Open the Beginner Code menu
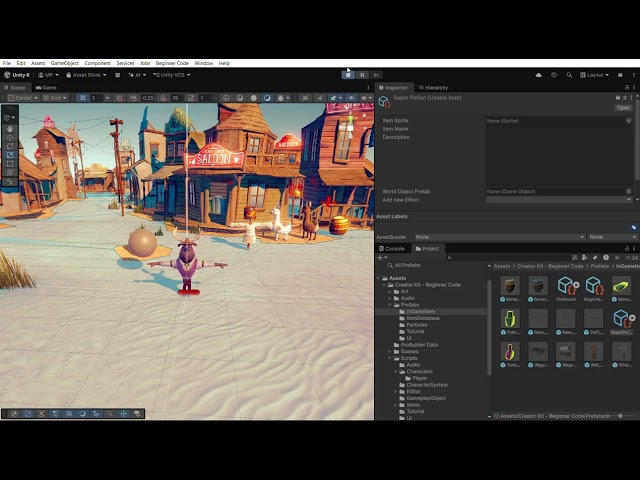Image resolution: width=640 pixels, height=480 pixels. pyautogui.click(x=172, y=63)
